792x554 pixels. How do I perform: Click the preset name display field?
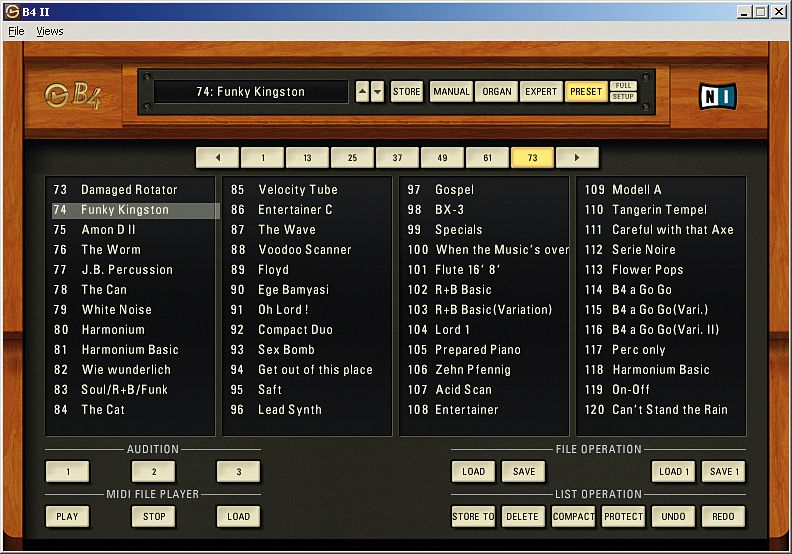pos(251,92)
